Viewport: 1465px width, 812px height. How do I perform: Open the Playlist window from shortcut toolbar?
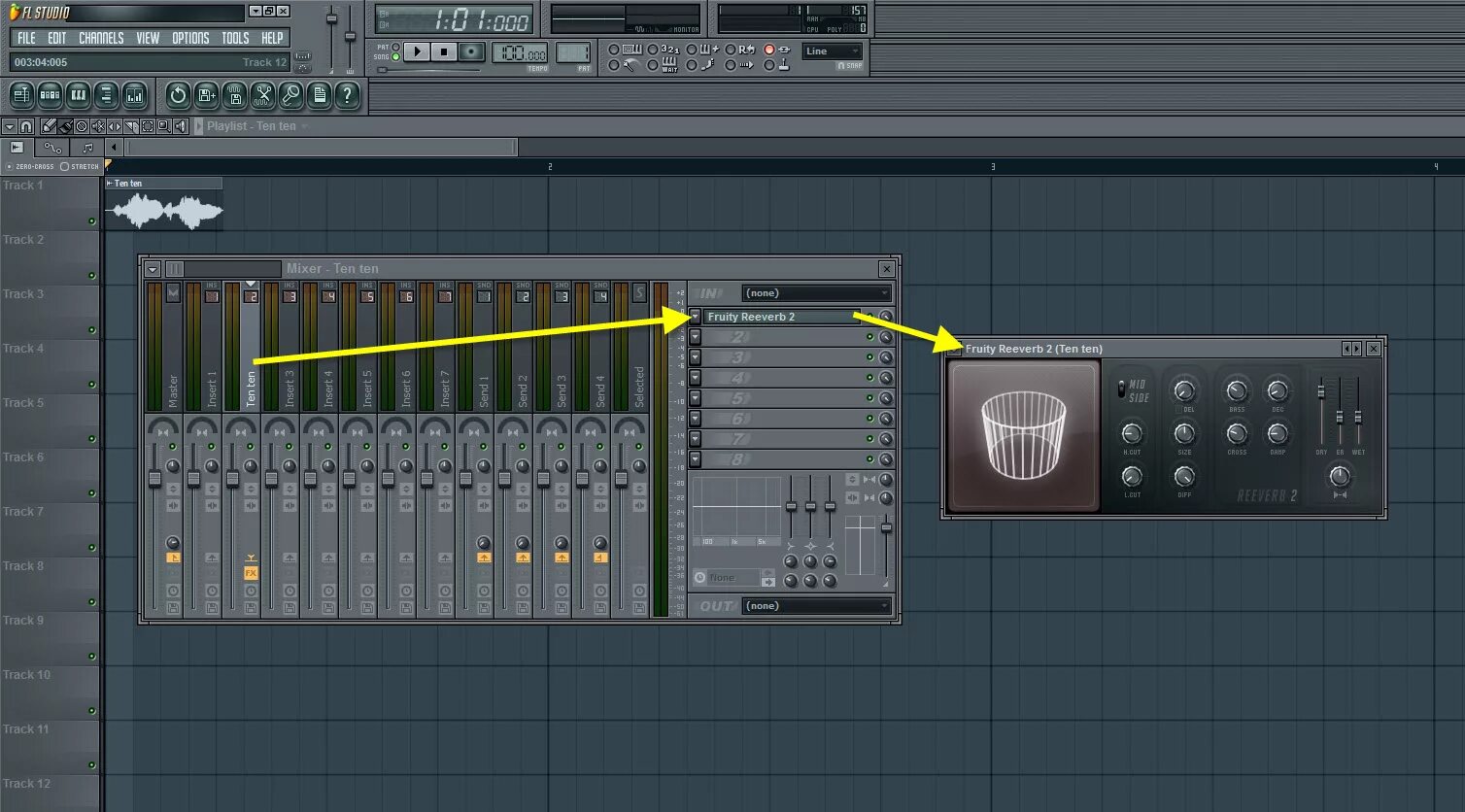click(21, 95)
